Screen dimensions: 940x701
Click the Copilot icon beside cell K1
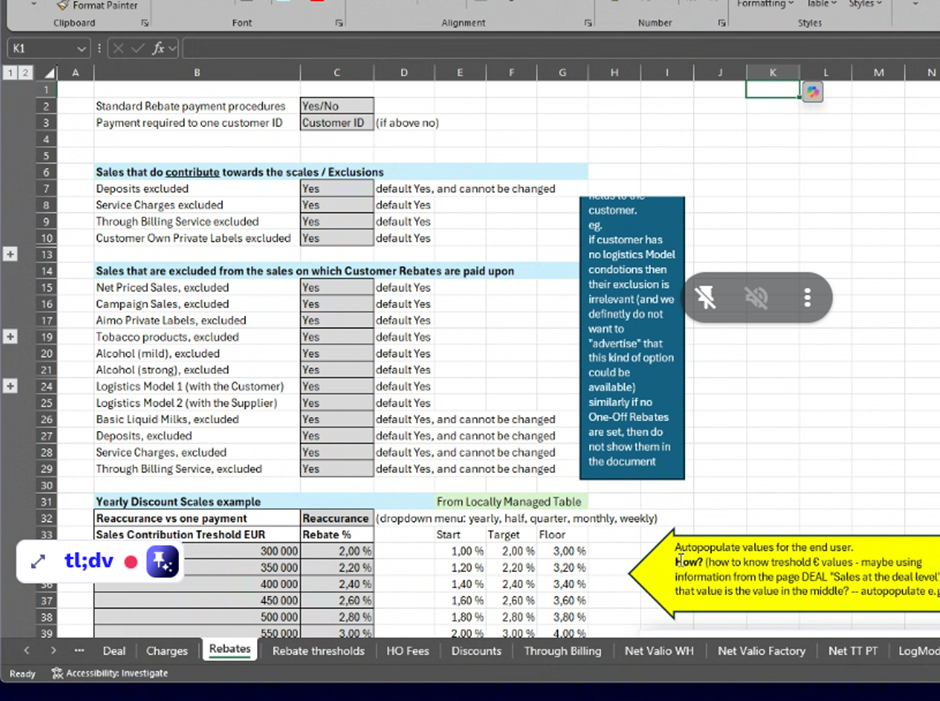point(813,91)
